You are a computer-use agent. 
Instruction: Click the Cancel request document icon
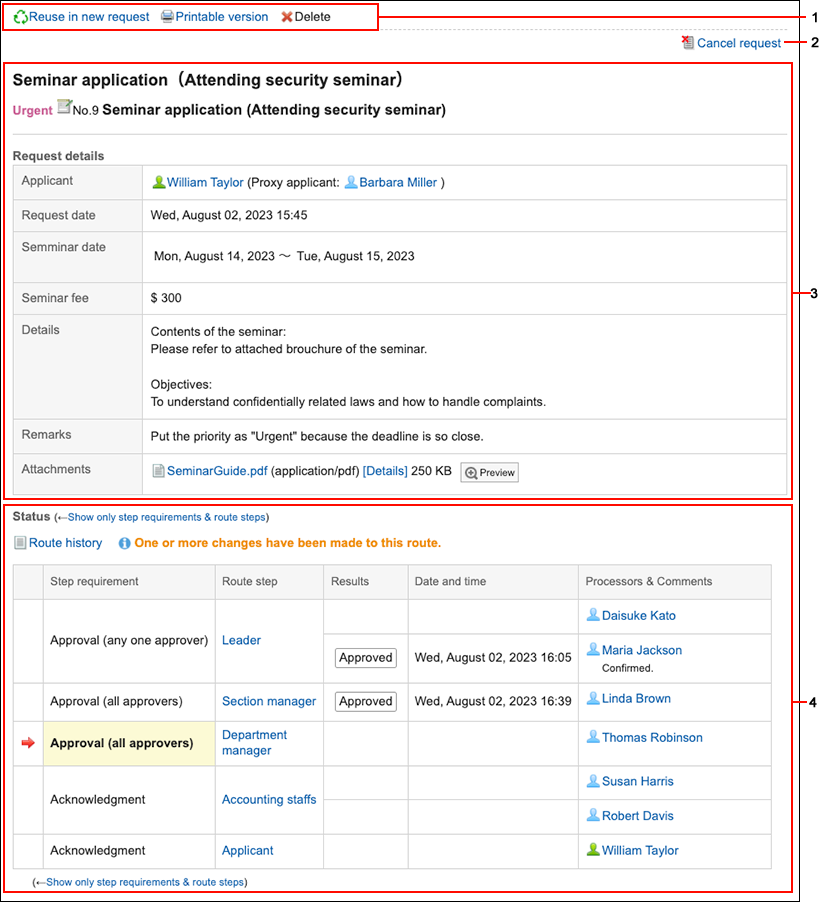(688, 43)
